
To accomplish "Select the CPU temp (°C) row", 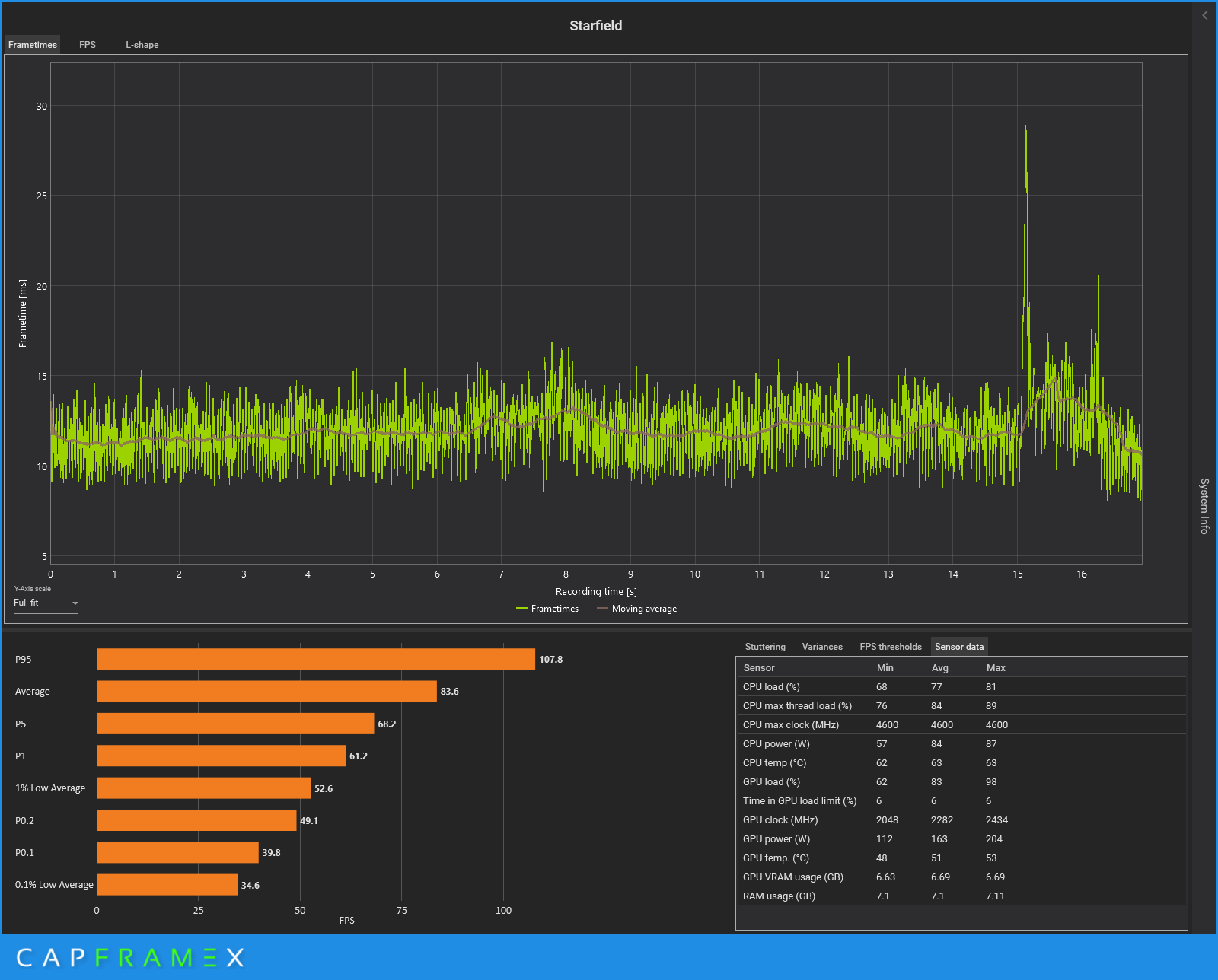I will tap(961, 762).
